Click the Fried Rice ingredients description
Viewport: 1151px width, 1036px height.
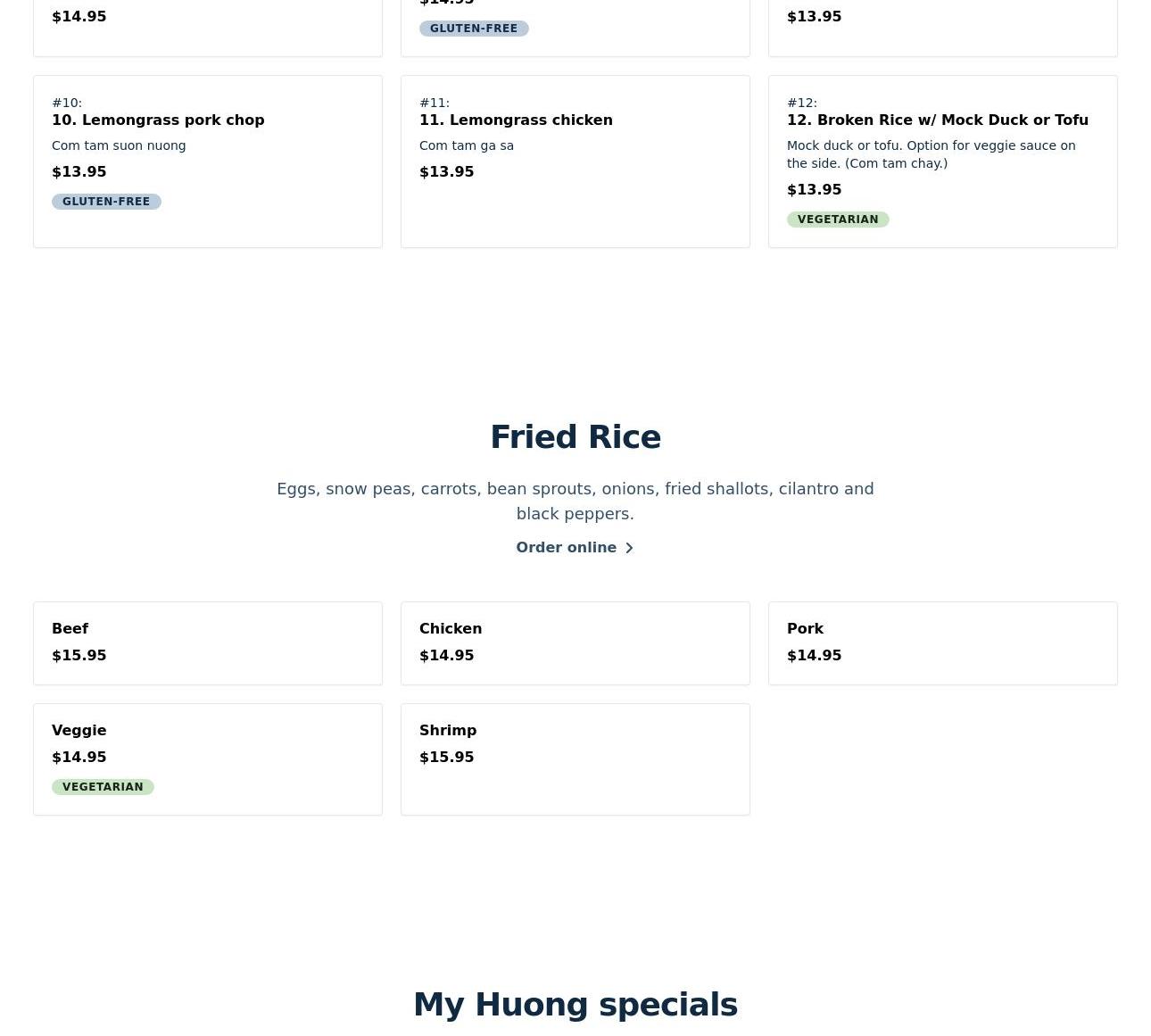tap(575, 501)
